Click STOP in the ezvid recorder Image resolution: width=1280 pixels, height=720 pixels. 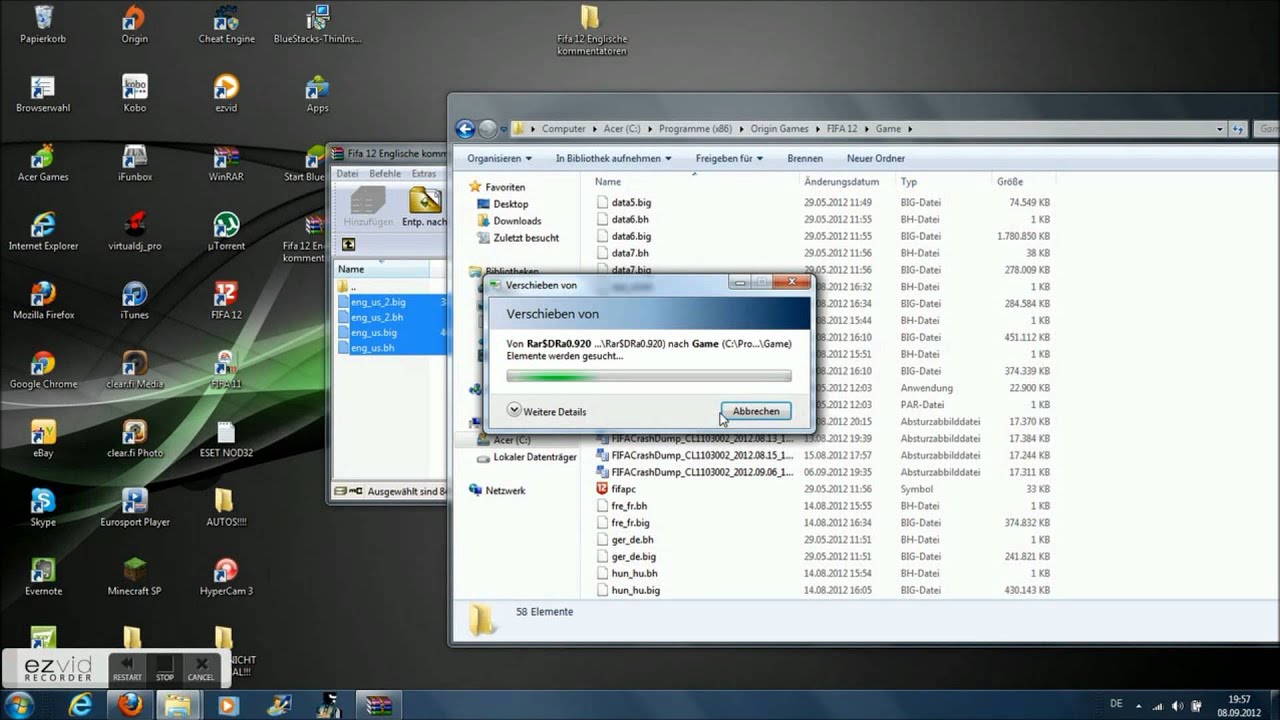[164, 668]
